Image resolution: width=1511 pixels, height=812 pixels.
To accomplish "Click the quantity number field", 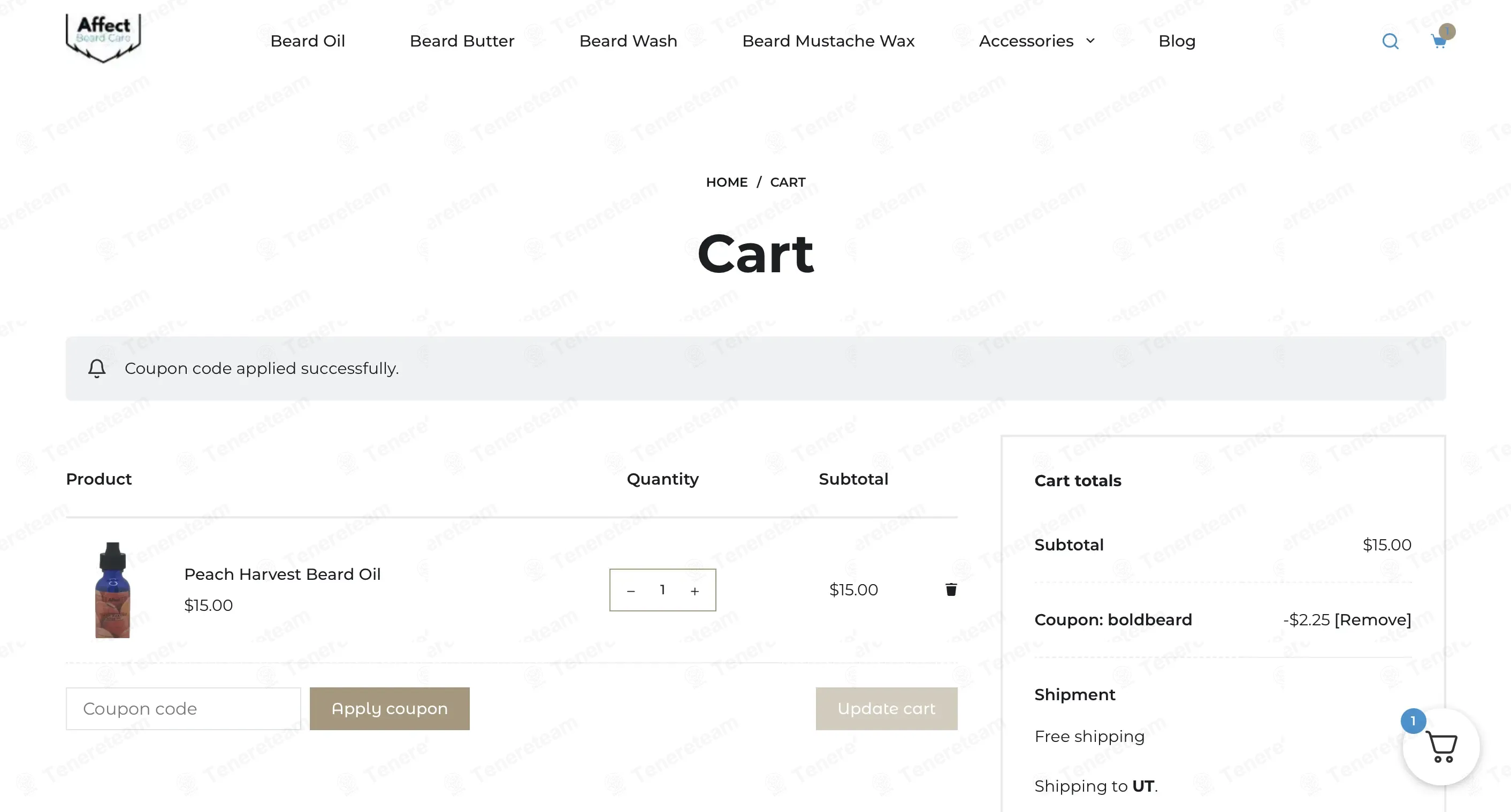I will coord(662,590).
